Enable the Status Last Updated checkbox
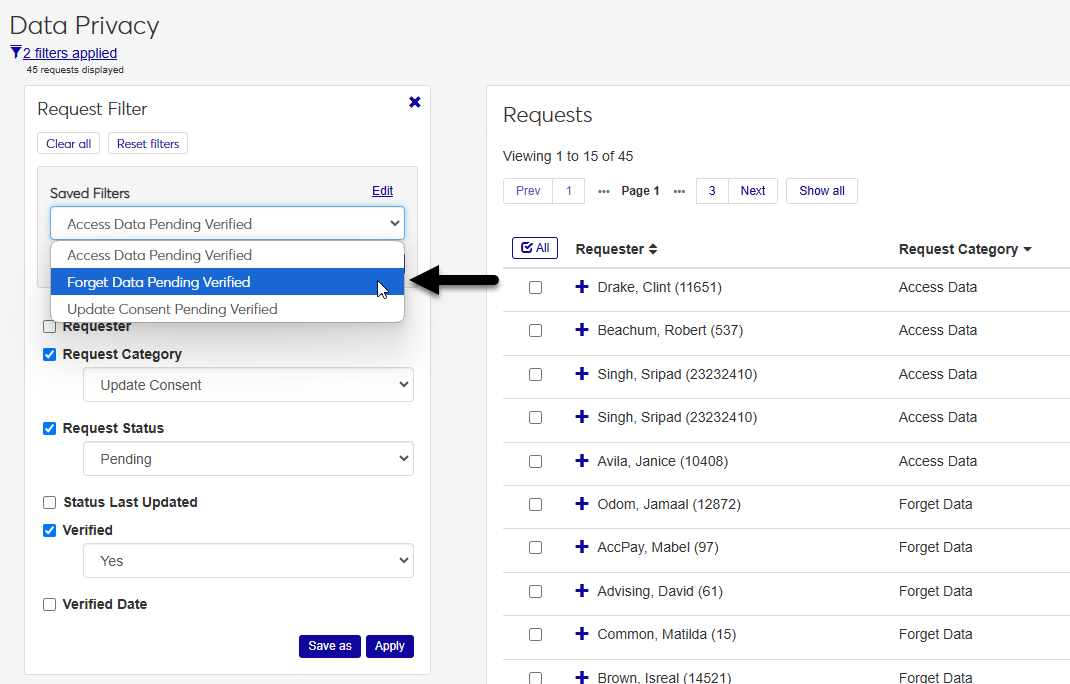 50,502
